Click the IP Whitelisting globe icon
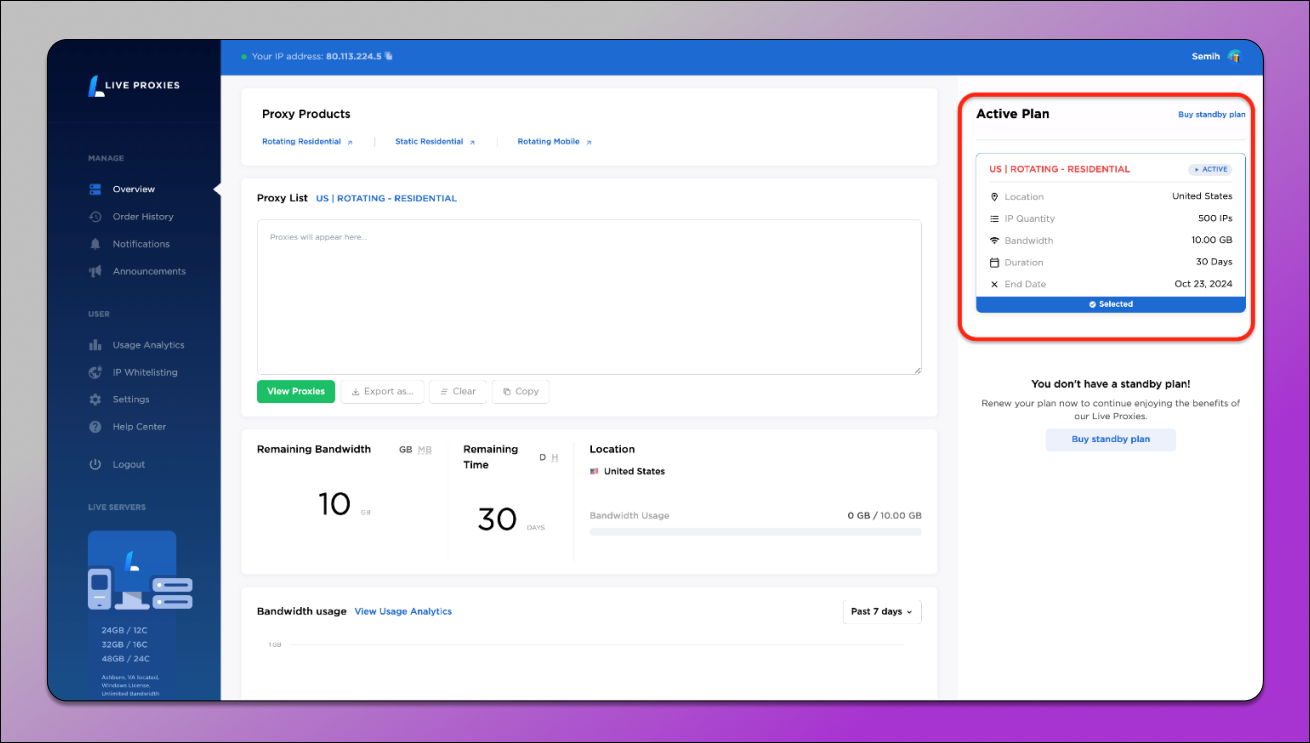 click(x=96, y=372)
